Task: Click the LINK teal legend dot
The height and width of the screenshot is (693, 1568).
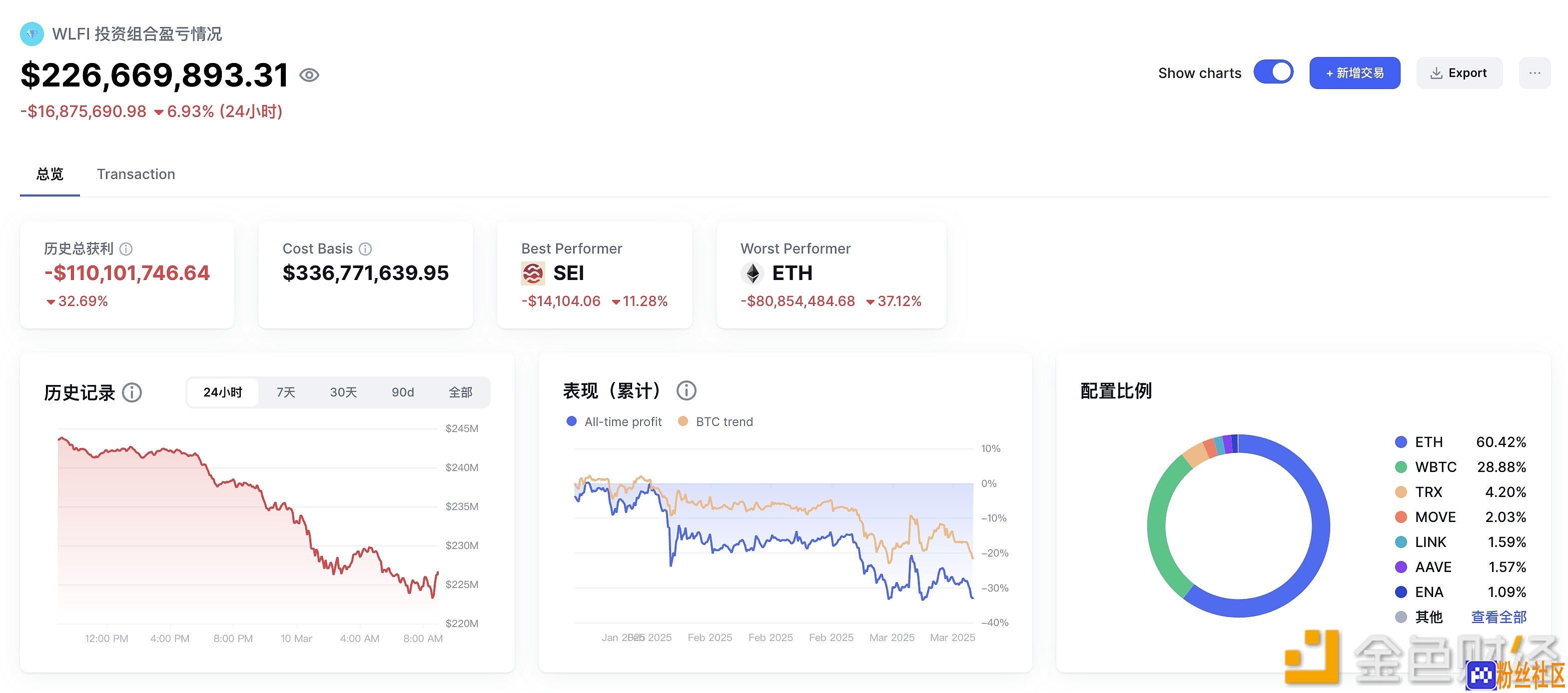Action: click(1401, 542)
